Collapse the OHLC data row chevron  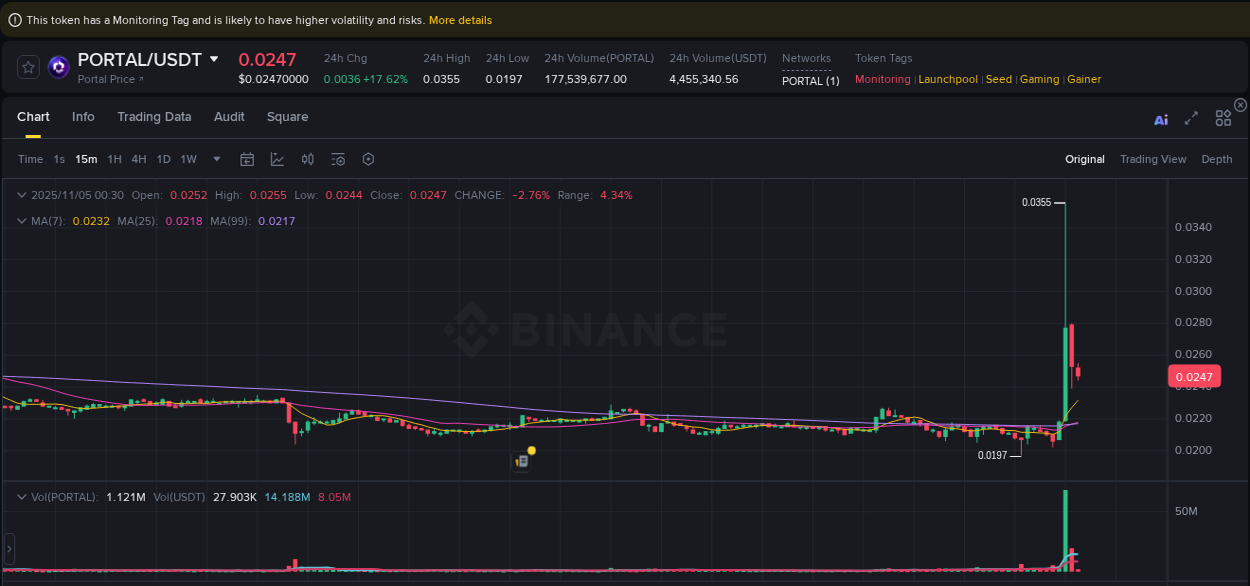tap(22, 195)
